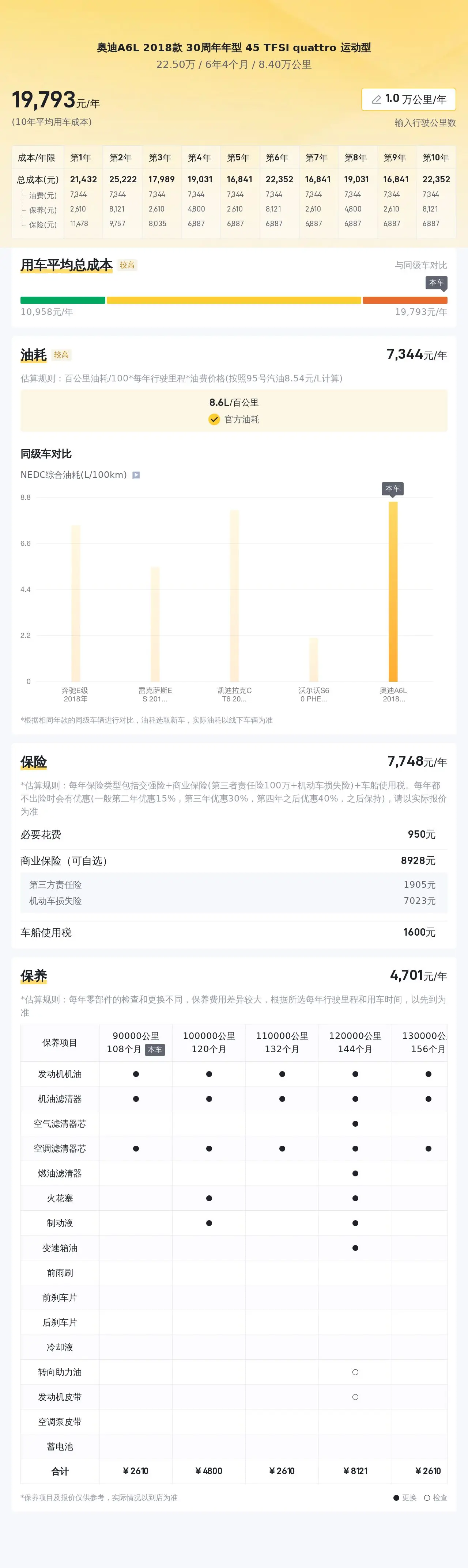Expand the 必要花费 950元 row
The height and width of the screenshot is (1568, 468).
point(234,834)
